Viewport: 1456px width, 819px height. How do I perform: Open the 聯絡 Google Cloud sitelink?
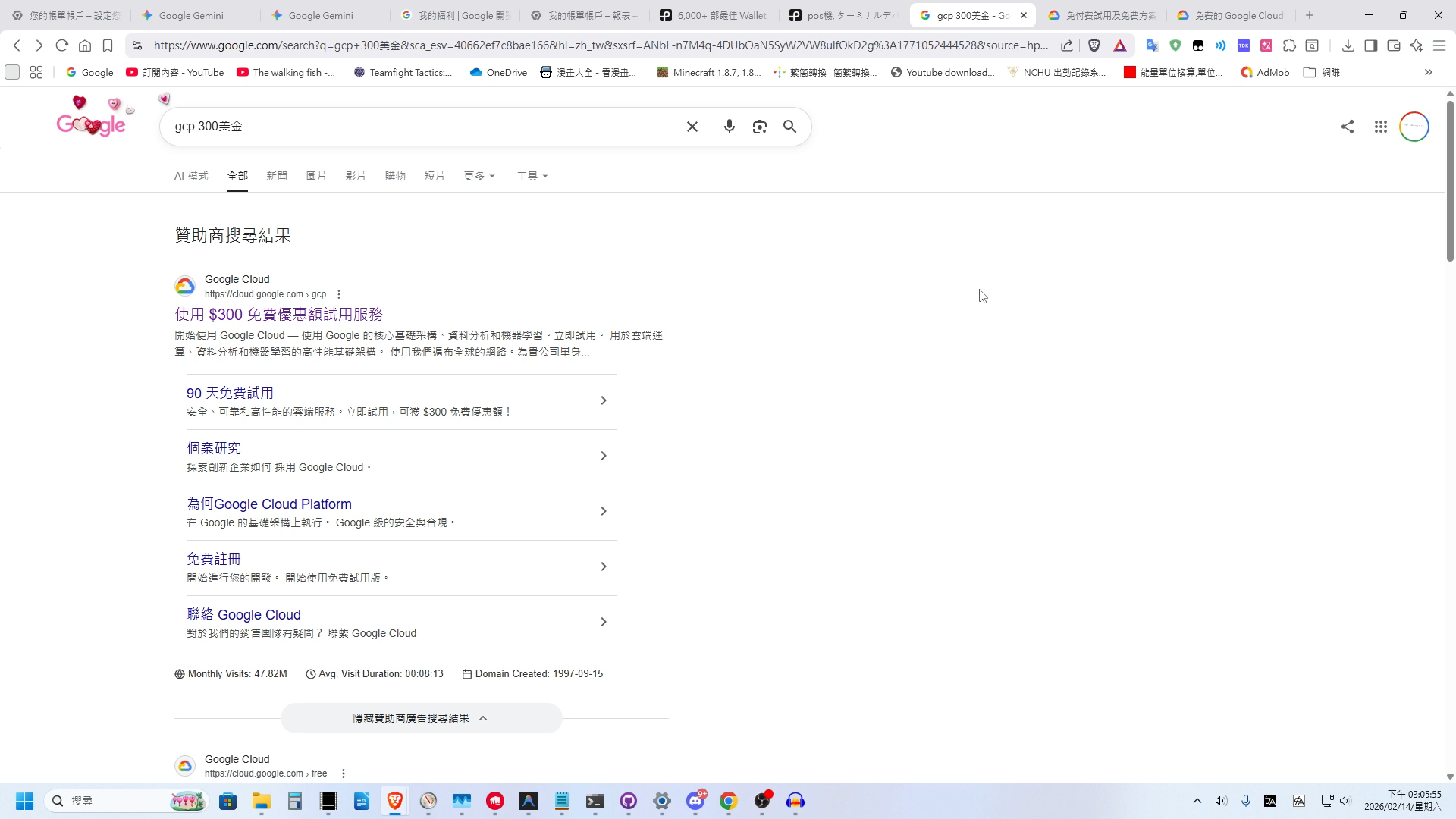[x=243, y=615]
